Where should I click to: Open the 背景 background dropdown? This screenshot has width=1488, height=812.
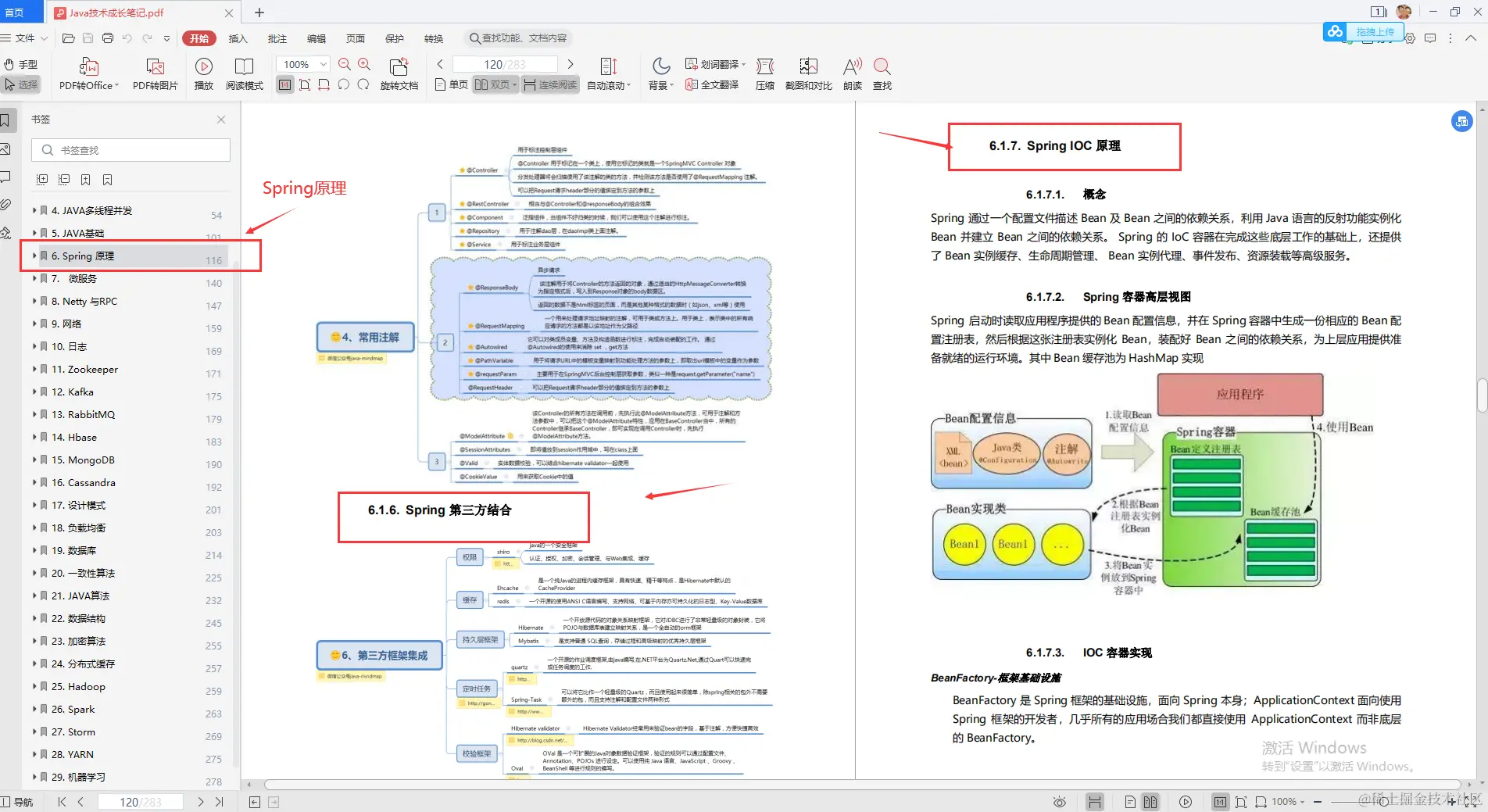pyautogui.click(x=661, y=74)
